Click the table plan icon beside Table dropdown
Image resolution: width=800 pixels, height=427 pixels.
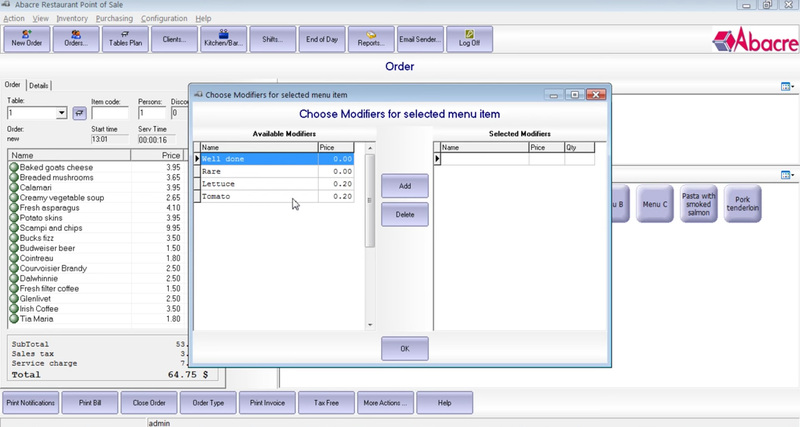[x=80, y=113]
